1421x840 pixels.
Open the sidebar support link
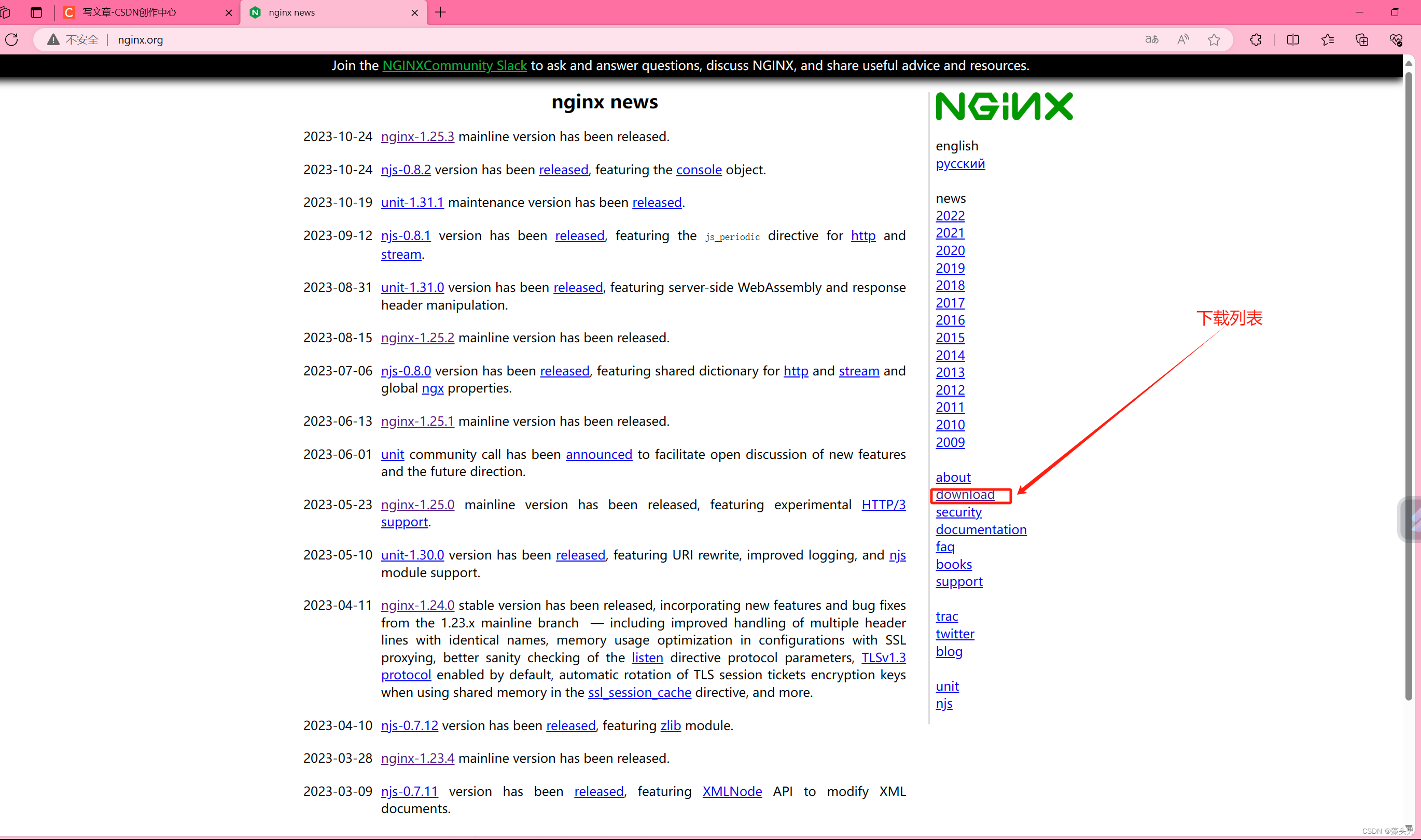(959, 582)
